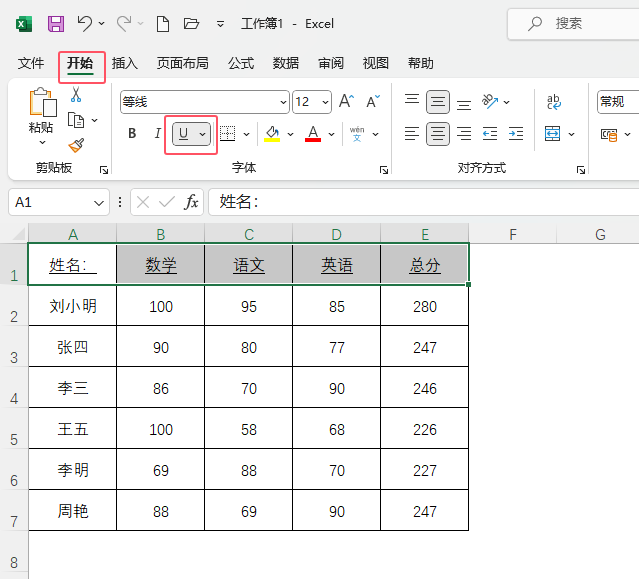This screenshot has height=579, width=639.
Task: Toggle Align Left
Action: 412,134
